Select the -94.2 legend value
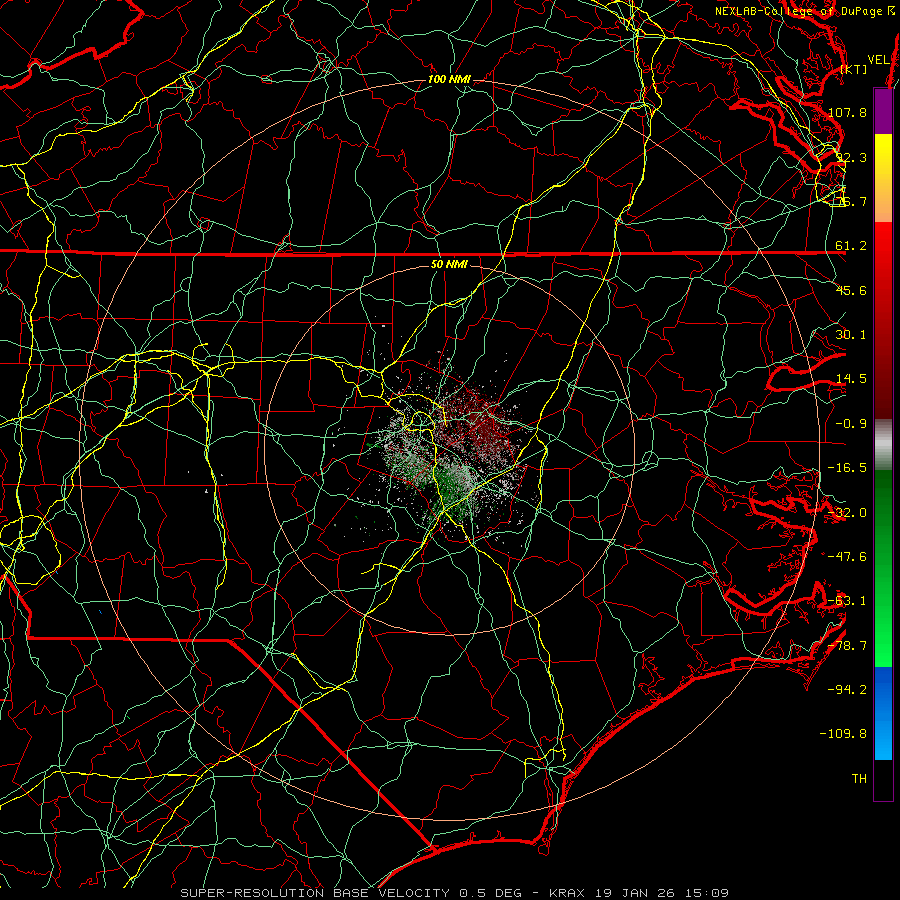Screen dimensions: 900x900 (x=847, y=690)
